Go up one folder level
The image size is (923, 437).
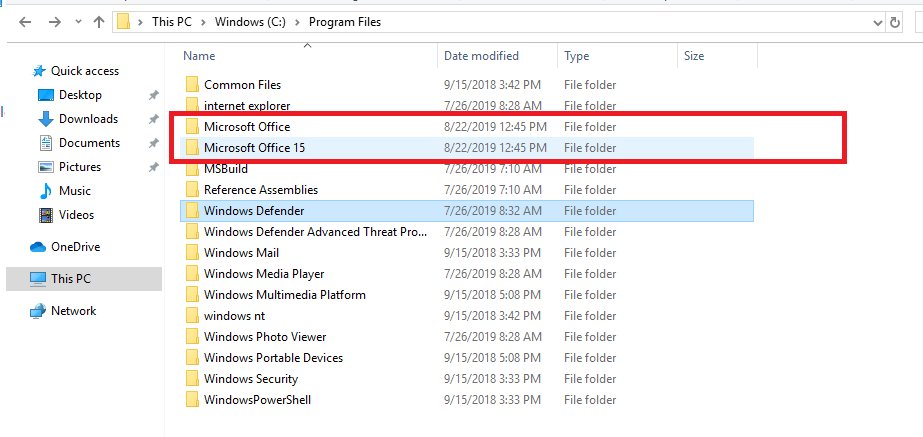point(98,22)
